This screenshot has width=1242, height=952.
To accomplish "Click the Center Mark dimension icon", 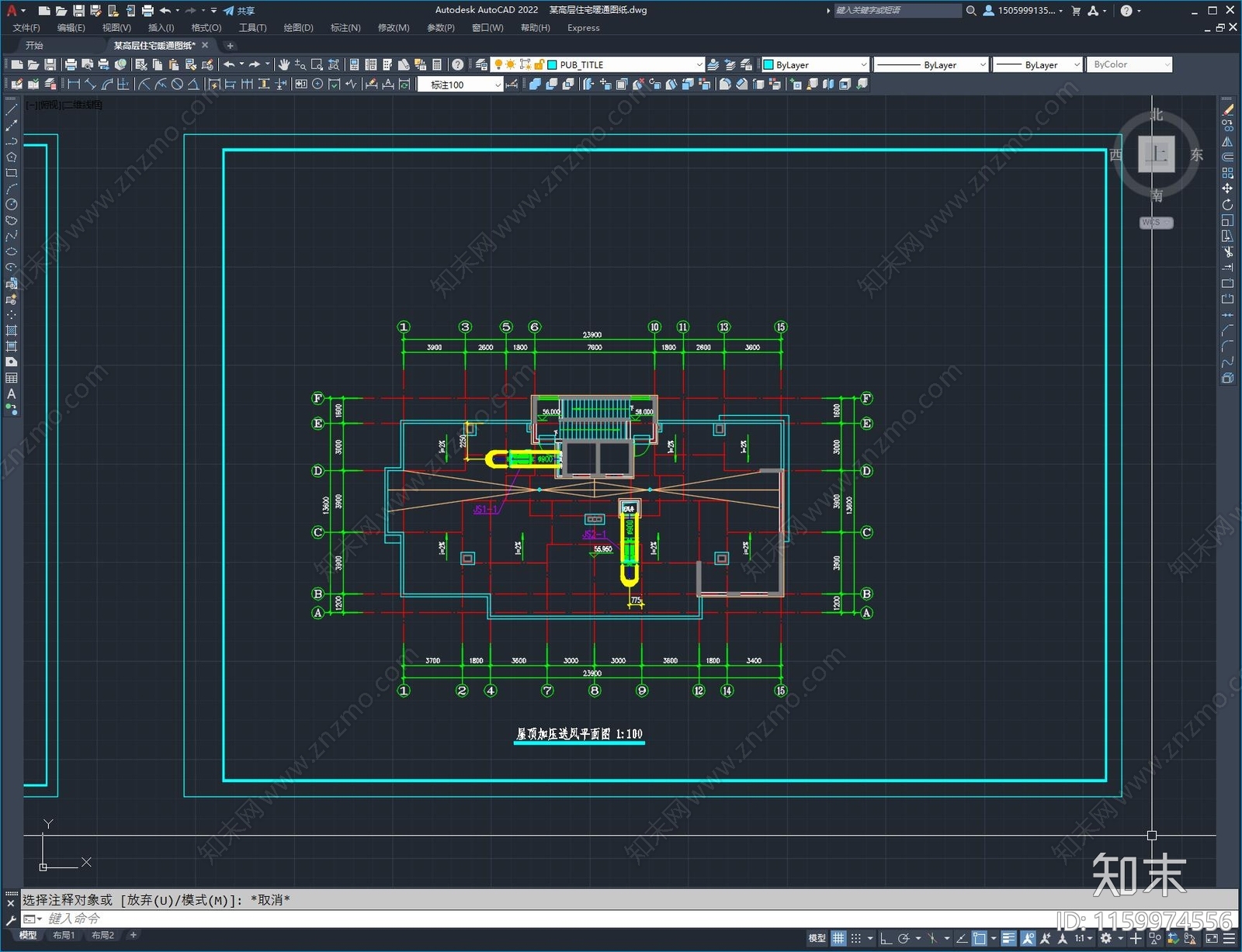I will coord(317,84).
